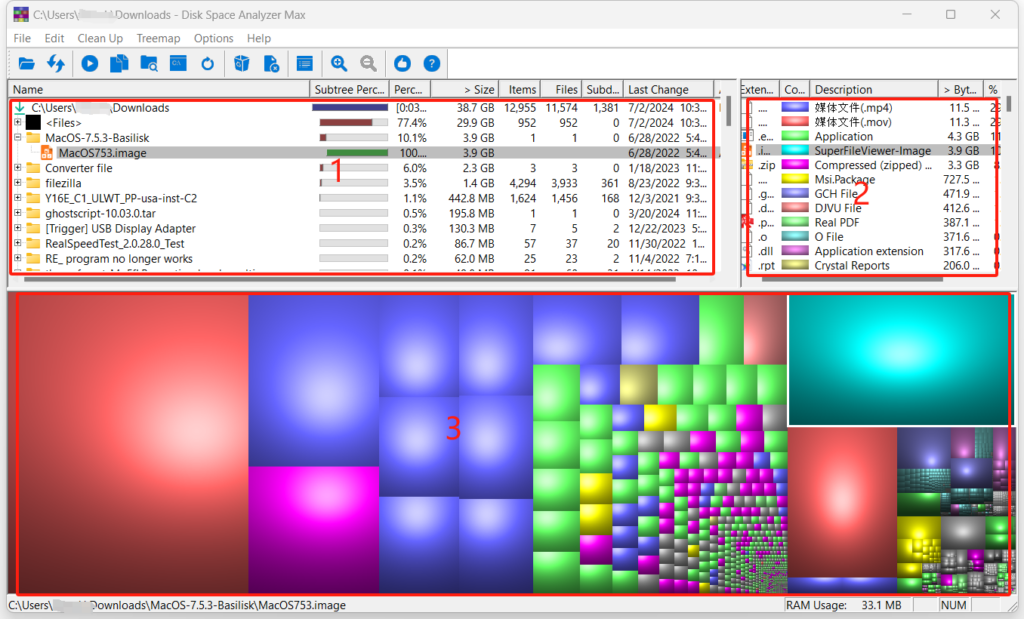Viewport: 1024px width, 619px height.
Task: Click the filezilla folder icon
Action: pos(33,183)
